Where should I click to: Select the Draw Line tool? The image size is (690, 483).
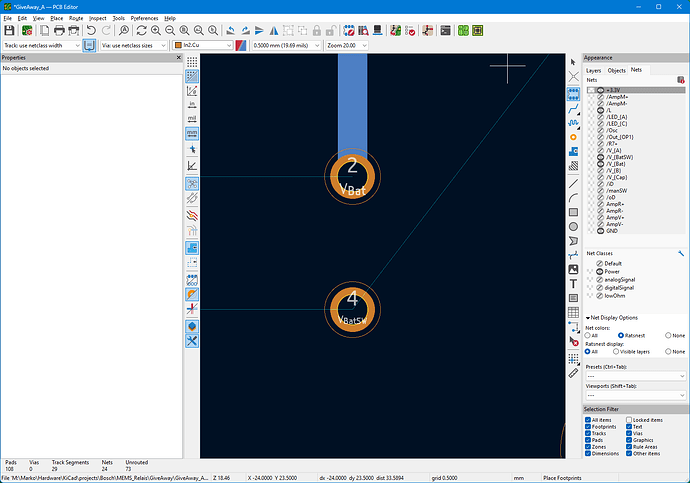(x=573, y=183)
